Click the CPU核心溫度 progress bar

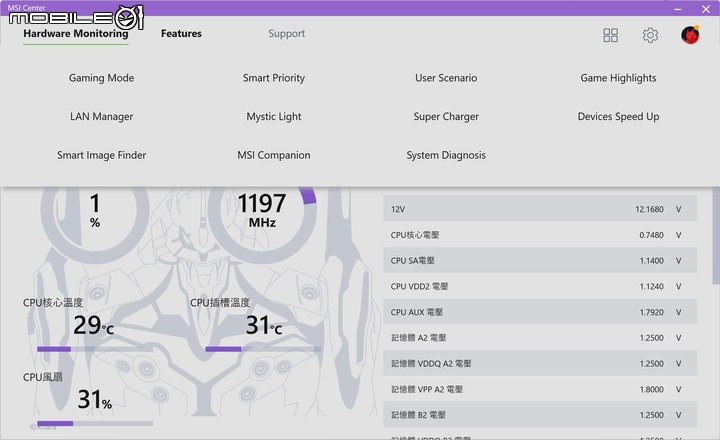[95, 349]
